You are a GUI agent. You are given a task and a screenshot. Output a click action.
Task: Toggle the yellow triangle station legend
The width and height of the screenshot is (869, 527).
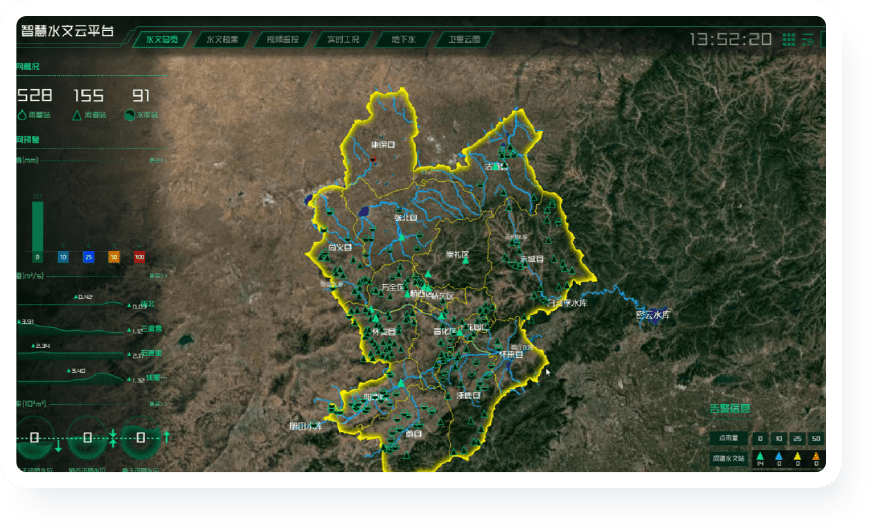tap(798, 459)
